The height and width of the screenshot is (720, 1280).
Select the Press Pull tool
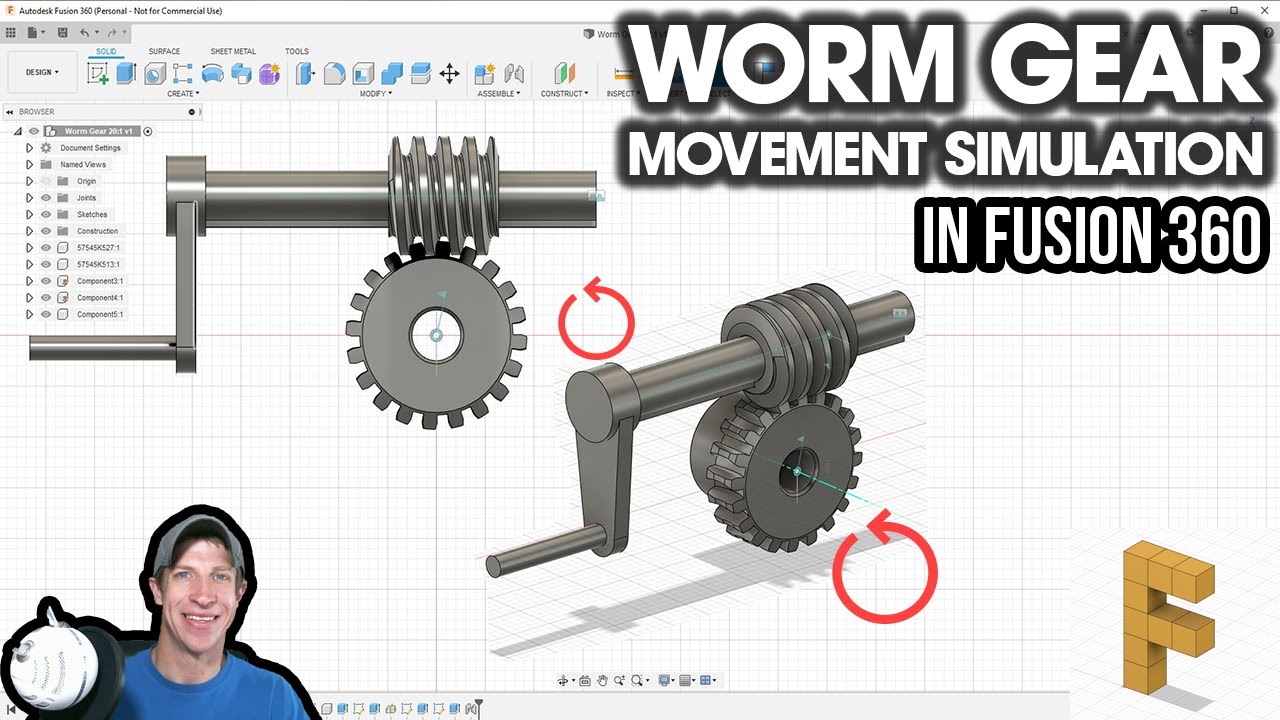306,73
